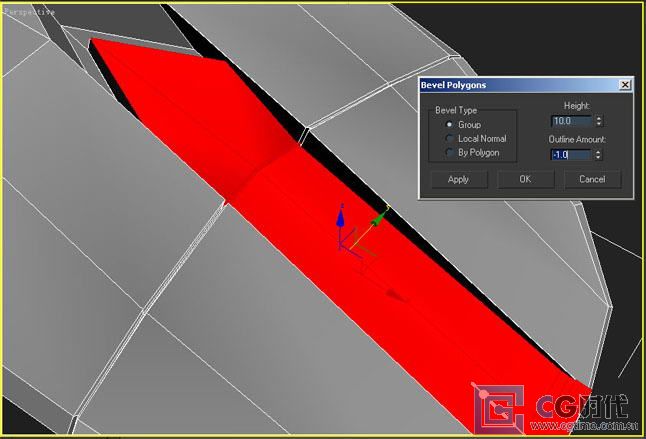646x439 pixels.
Task: Click the blue Z axis gizmo arrow
Action: tap(340, 216)
